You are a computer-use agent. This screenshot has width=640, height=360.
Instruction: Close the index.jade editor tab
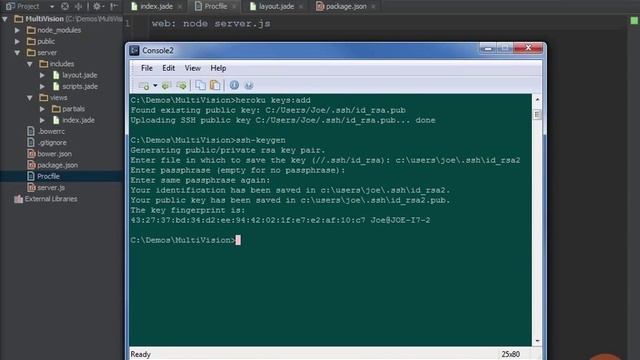point(180,7)
